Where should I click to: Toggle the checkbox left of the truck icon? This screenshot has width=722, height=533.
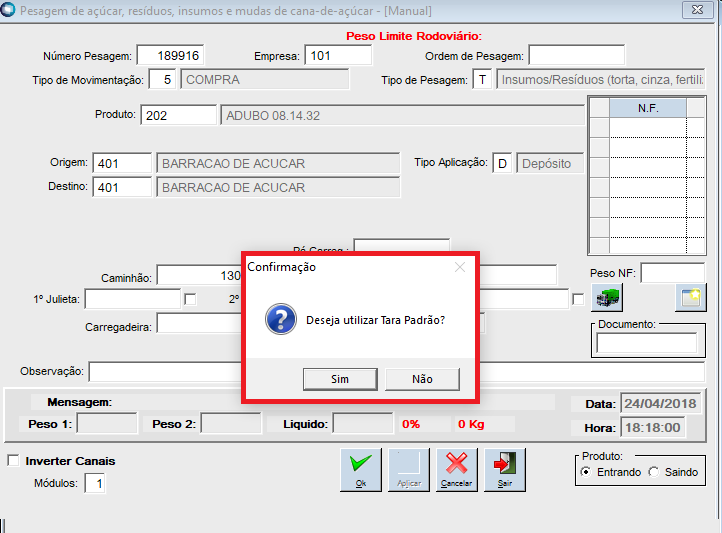tap(578, 299)
